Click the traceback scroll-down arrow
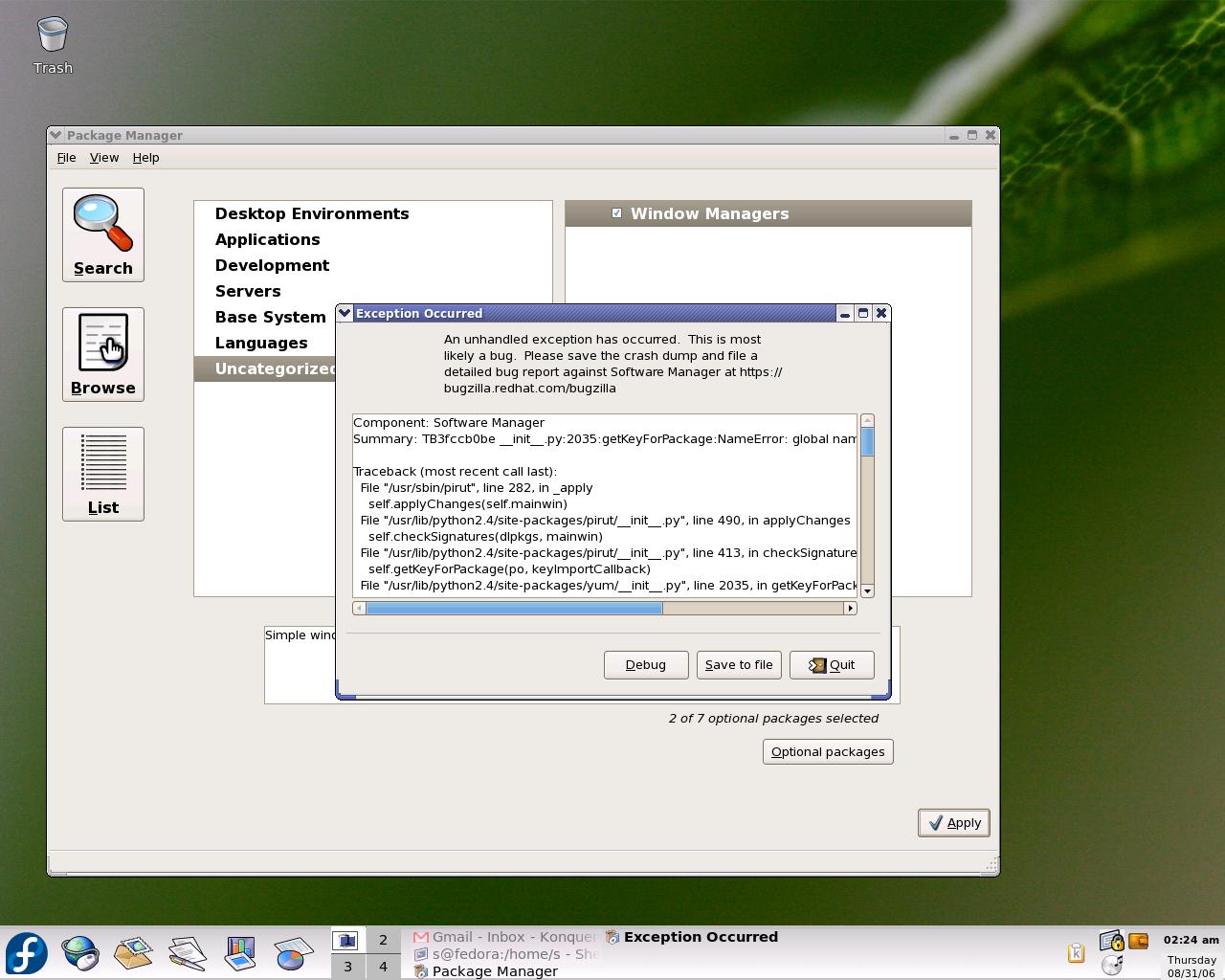 867,591
